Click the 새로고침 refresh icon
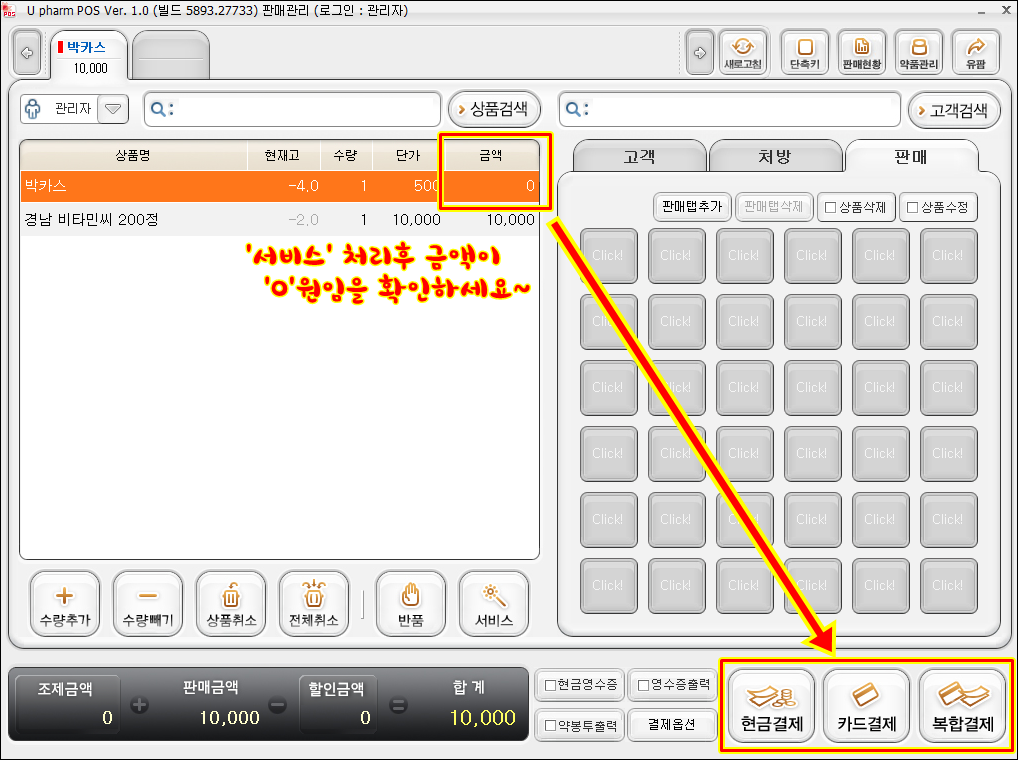The height and width of the screenshot is (760, 1018). coord(743,53)
